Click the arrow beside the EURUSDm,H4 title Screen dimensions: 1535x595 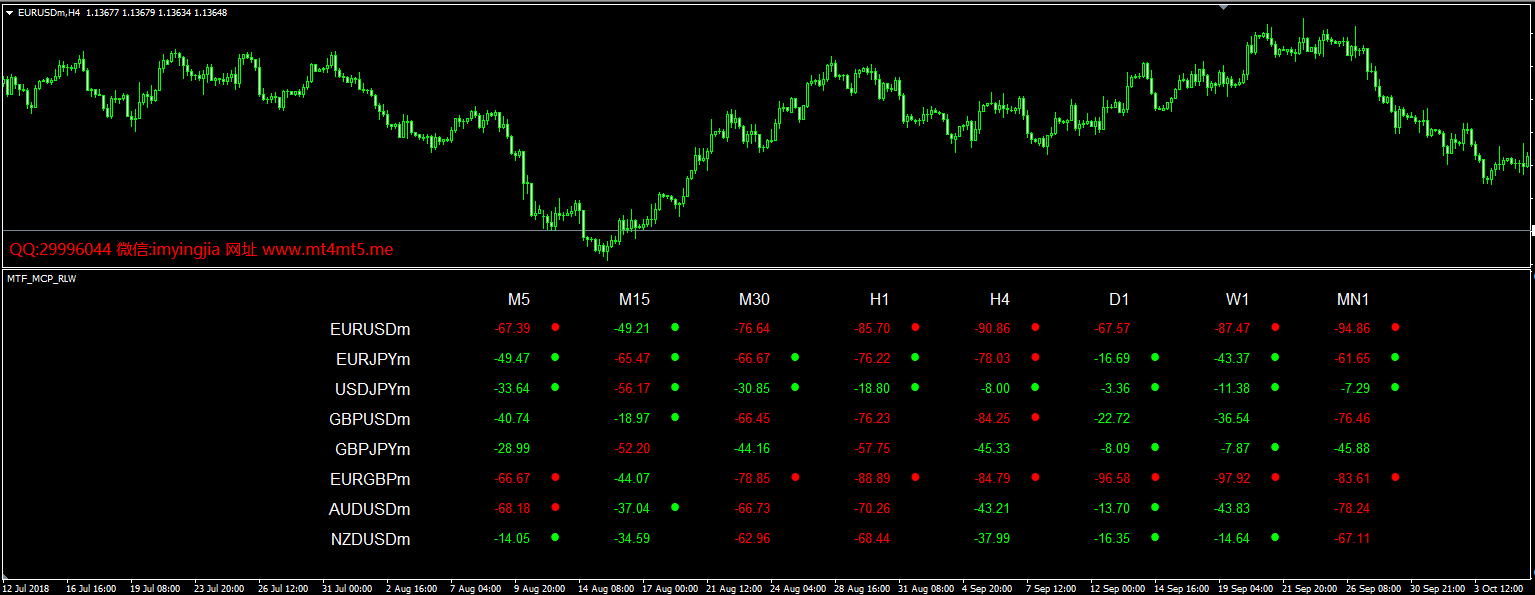(x=10, y=12)
